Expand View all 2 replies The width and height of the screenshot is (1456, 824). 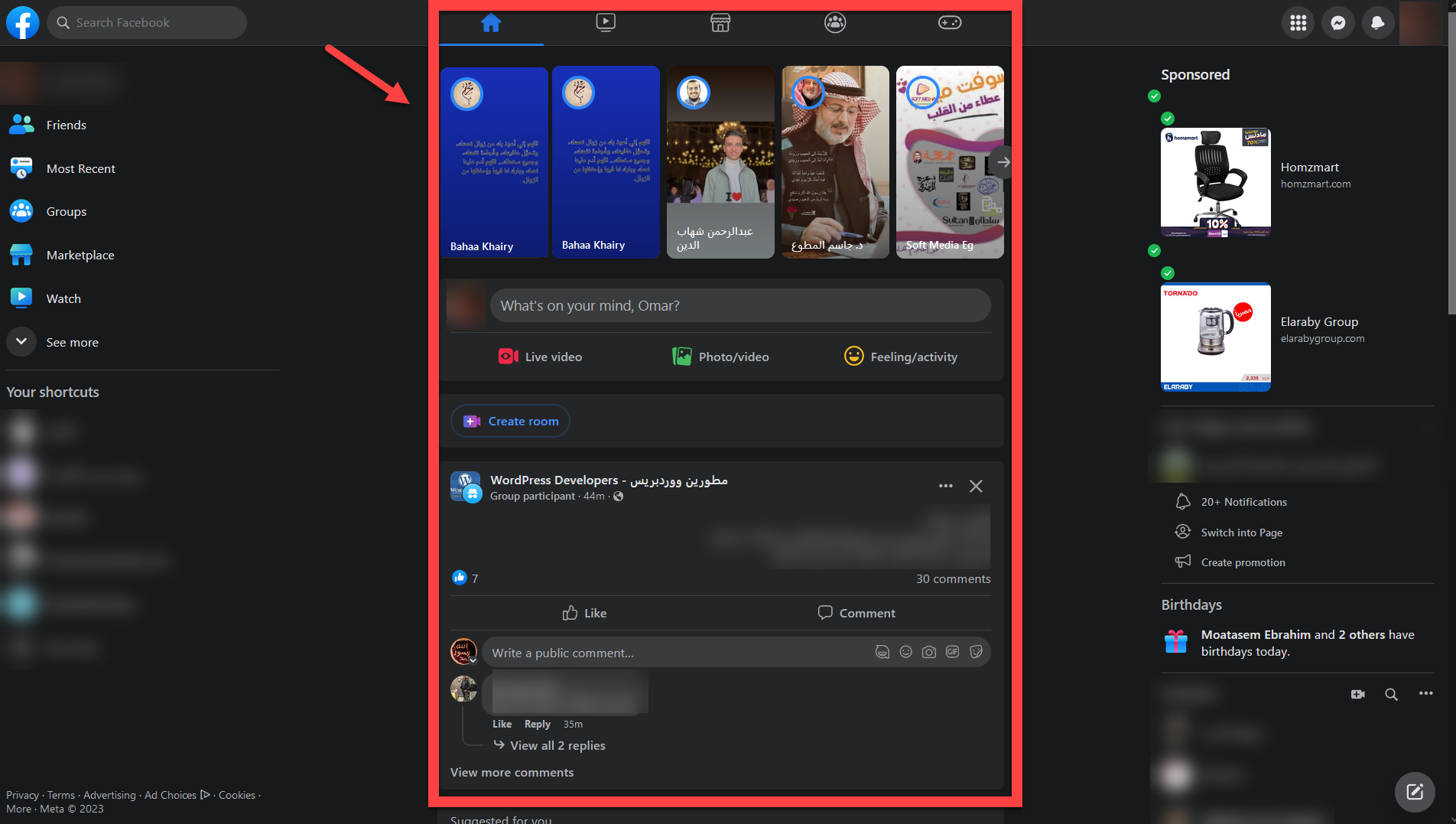557,745
